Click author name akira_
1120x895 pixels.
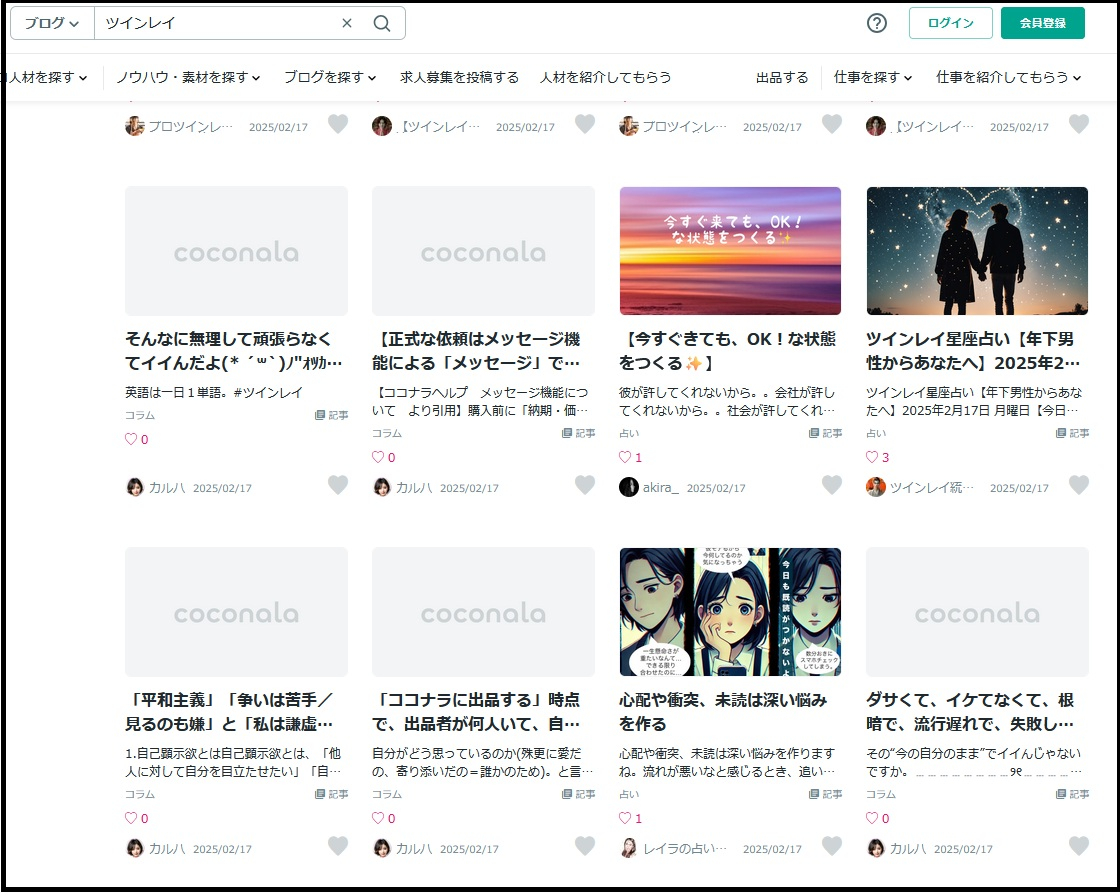pos(661,488)
